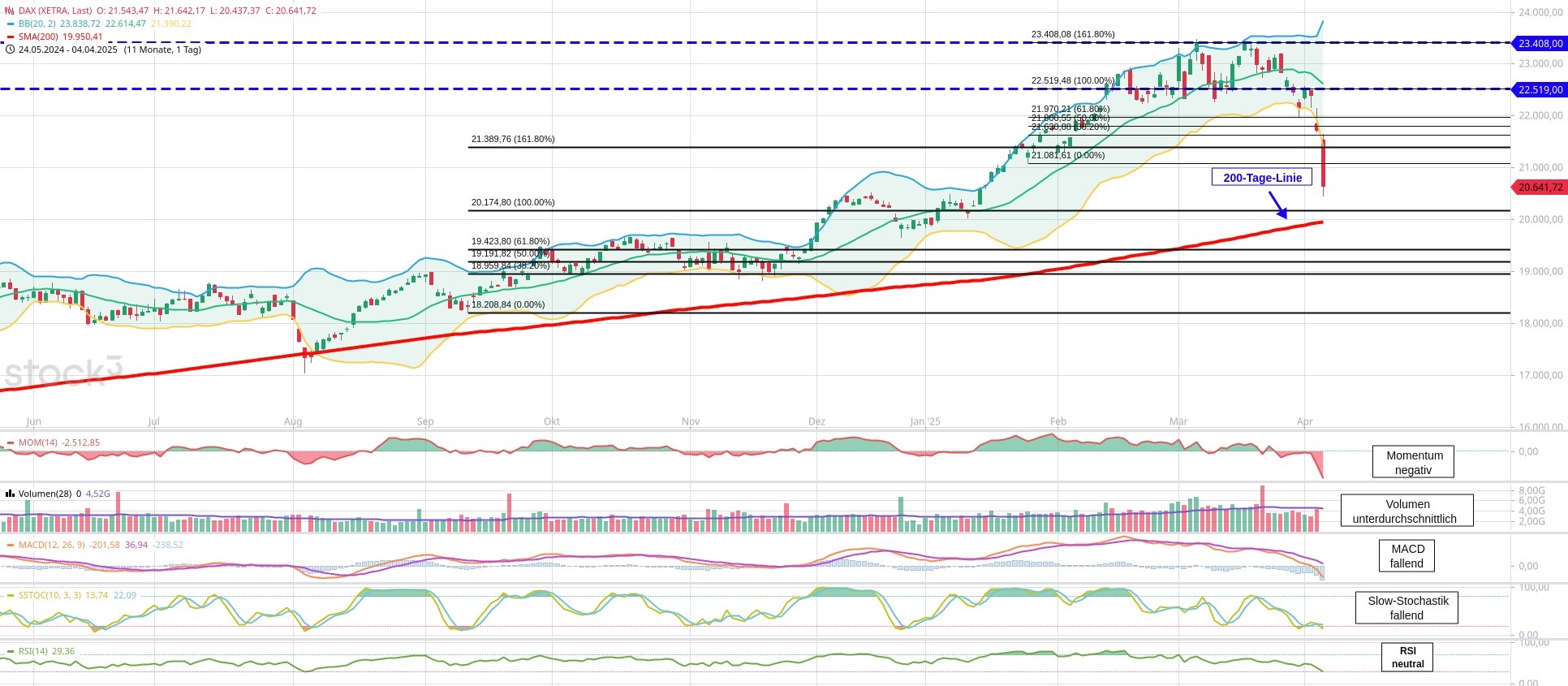Click the 19.423,80 (61.80%) Fibonacci label
This screenshot has width=1568, height=686.
tap(510, 241)
